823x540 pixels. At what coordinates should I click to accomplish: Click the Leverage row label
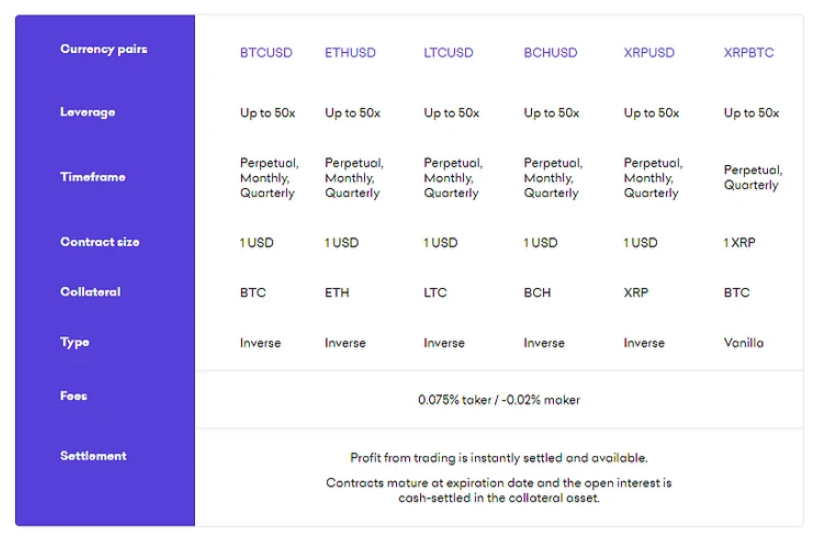point(87,112)
